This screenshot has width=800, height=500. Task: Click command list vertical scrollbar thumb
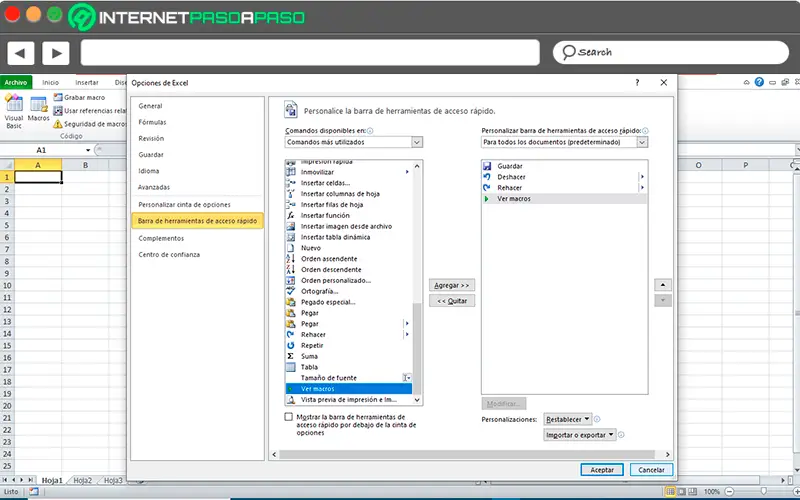(x=417, y=347)
